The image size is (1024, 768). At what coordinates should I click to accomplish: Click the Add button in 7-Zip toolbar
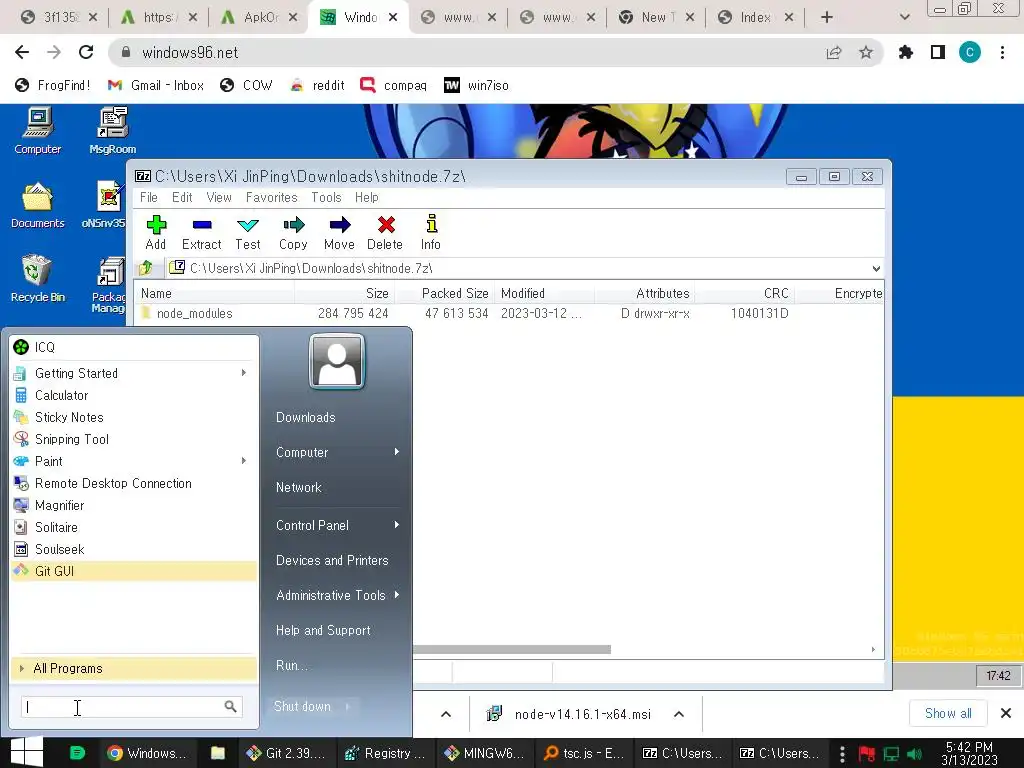click(x=156, y=233)
